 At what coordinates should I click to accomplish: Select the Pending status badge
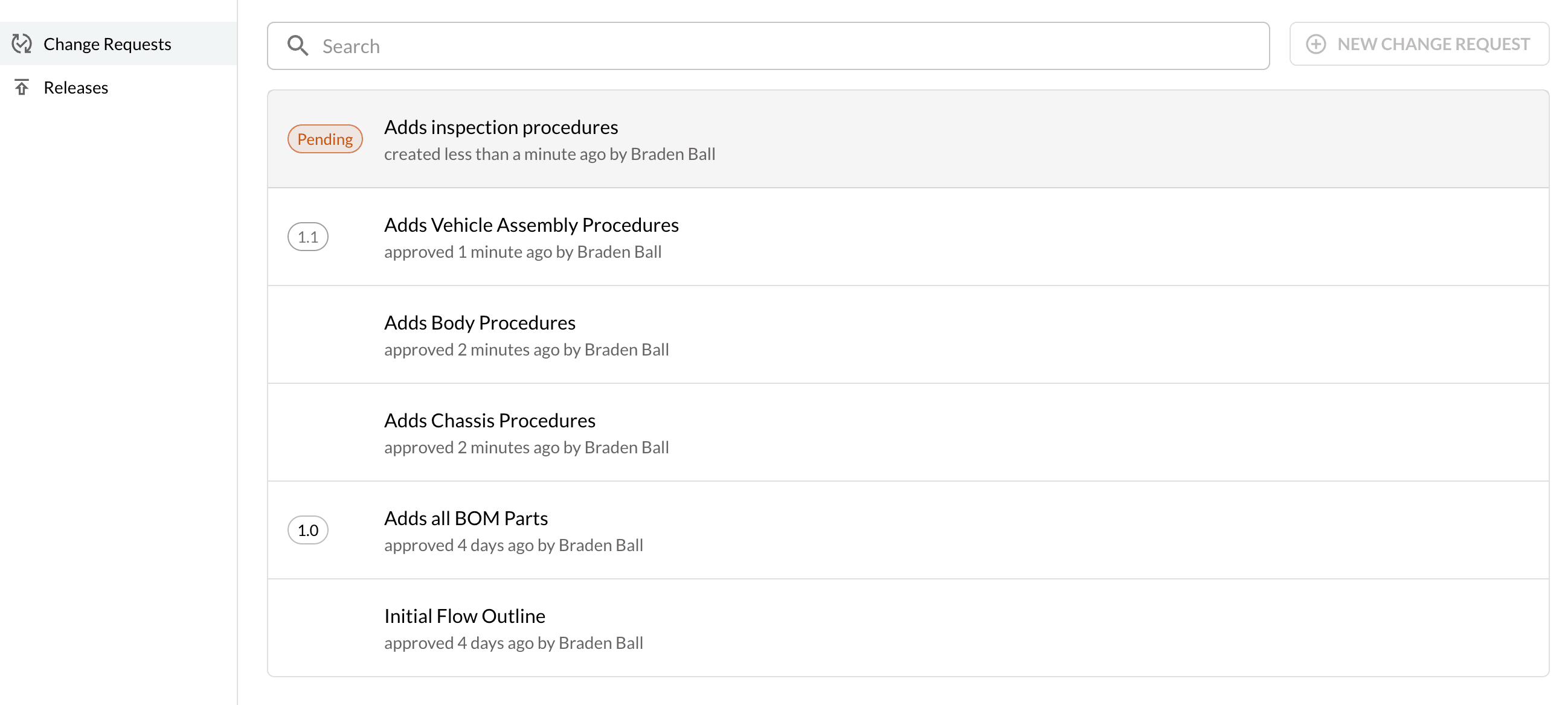tap(325, 139)
